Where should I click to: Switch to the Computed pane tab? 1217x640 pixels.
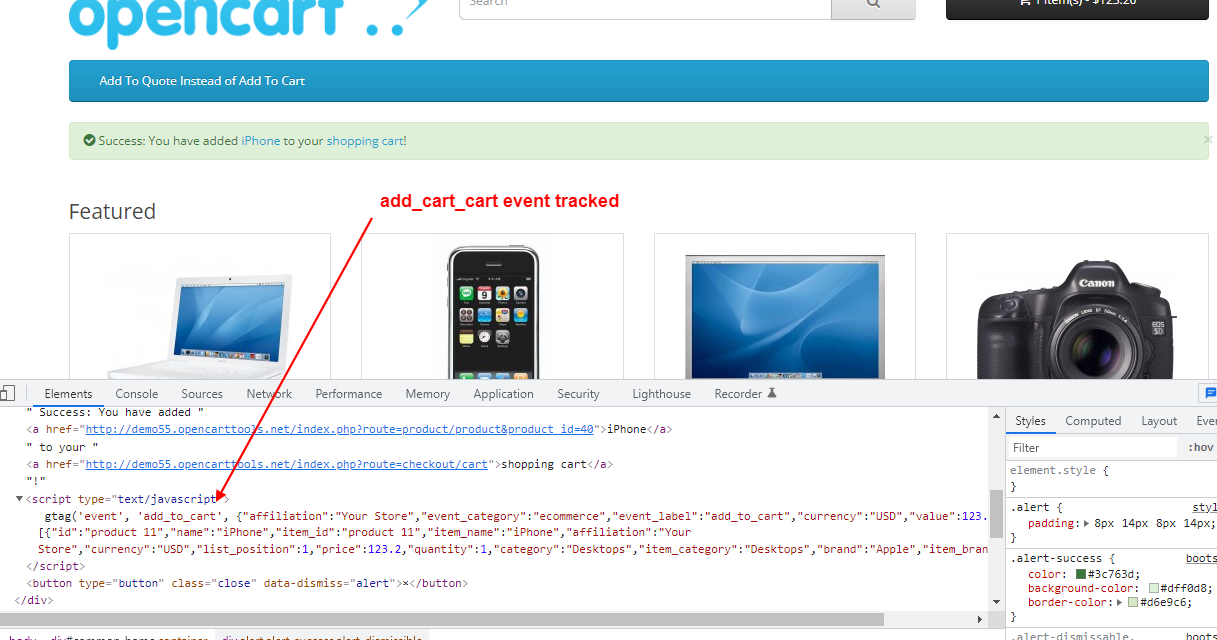point(1093,421)
